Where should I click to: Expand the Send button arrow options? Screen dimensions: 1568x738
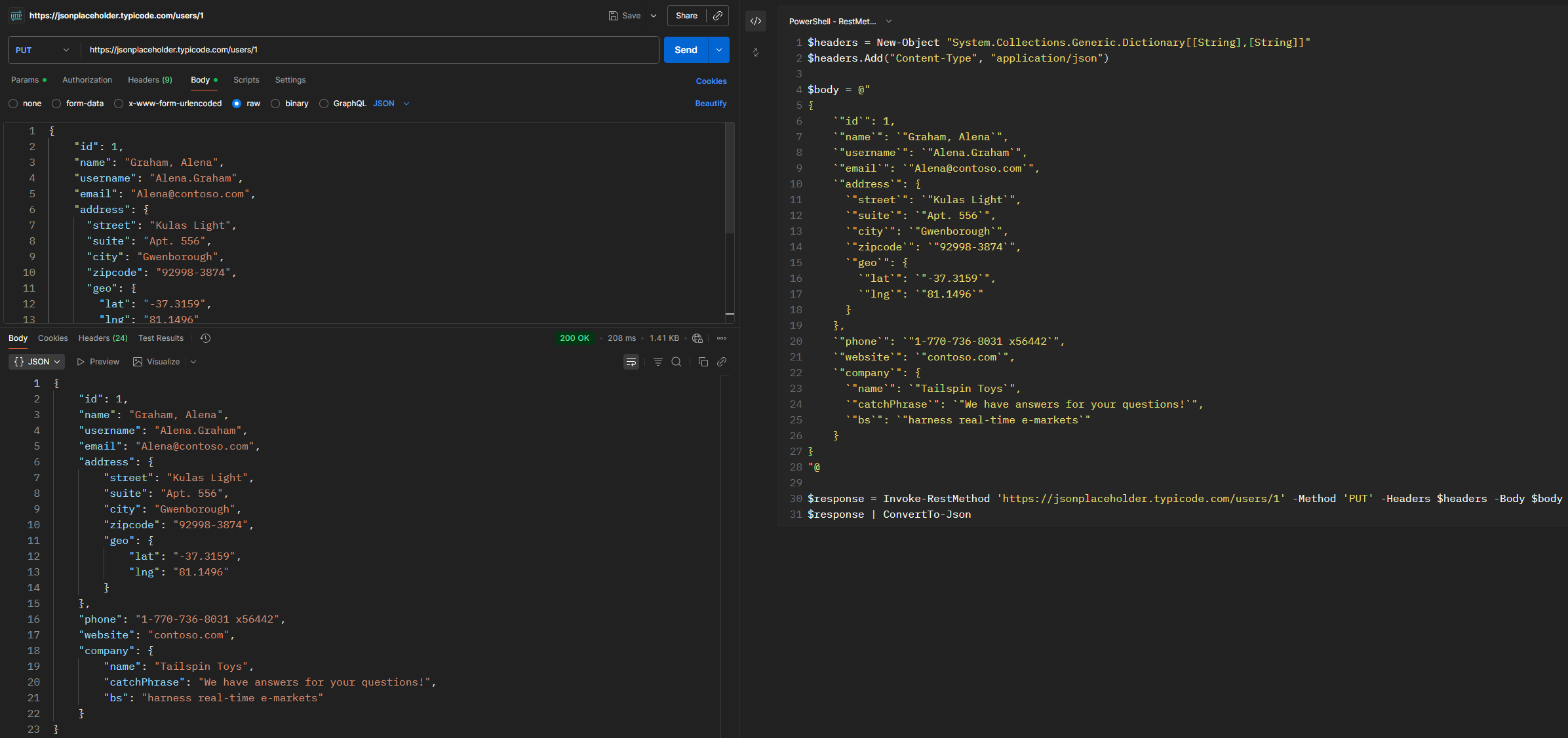click(719, 50)
